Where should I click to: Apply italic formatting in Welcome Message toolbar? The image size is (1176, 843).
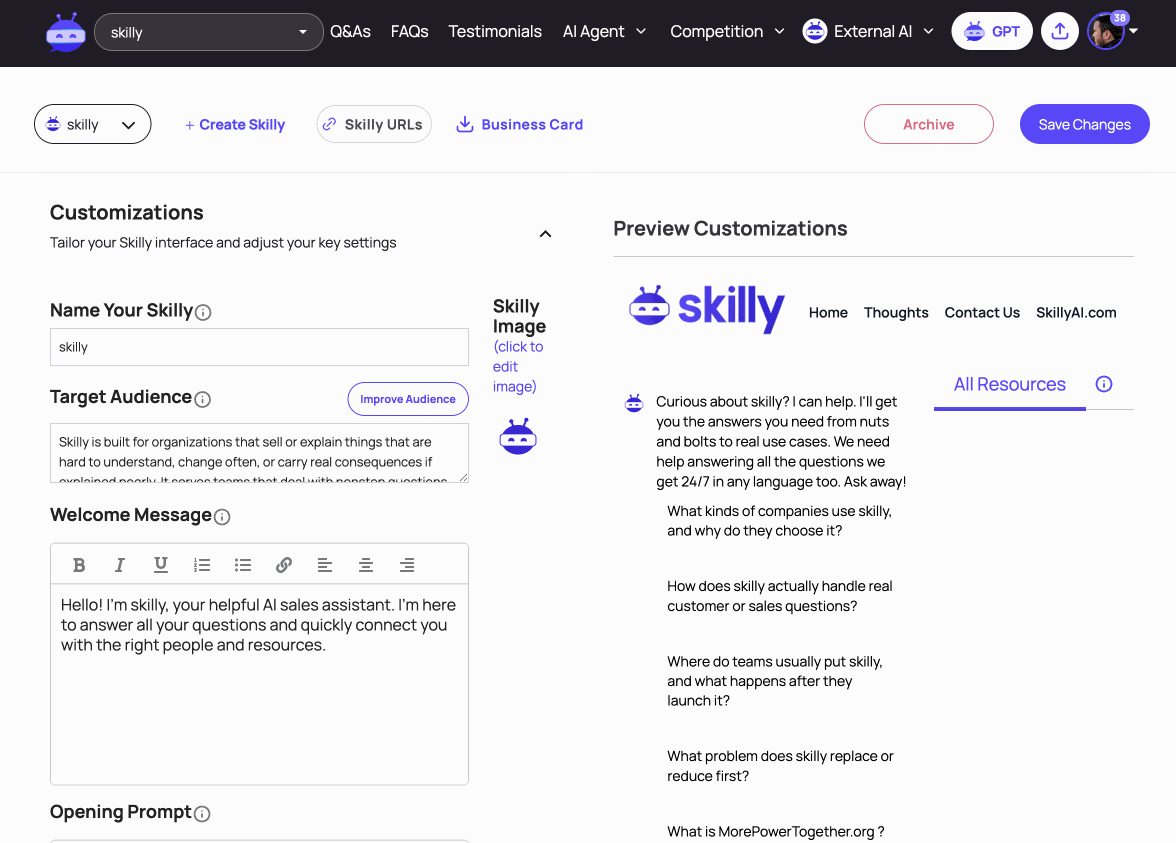click(x=119, y=565)
